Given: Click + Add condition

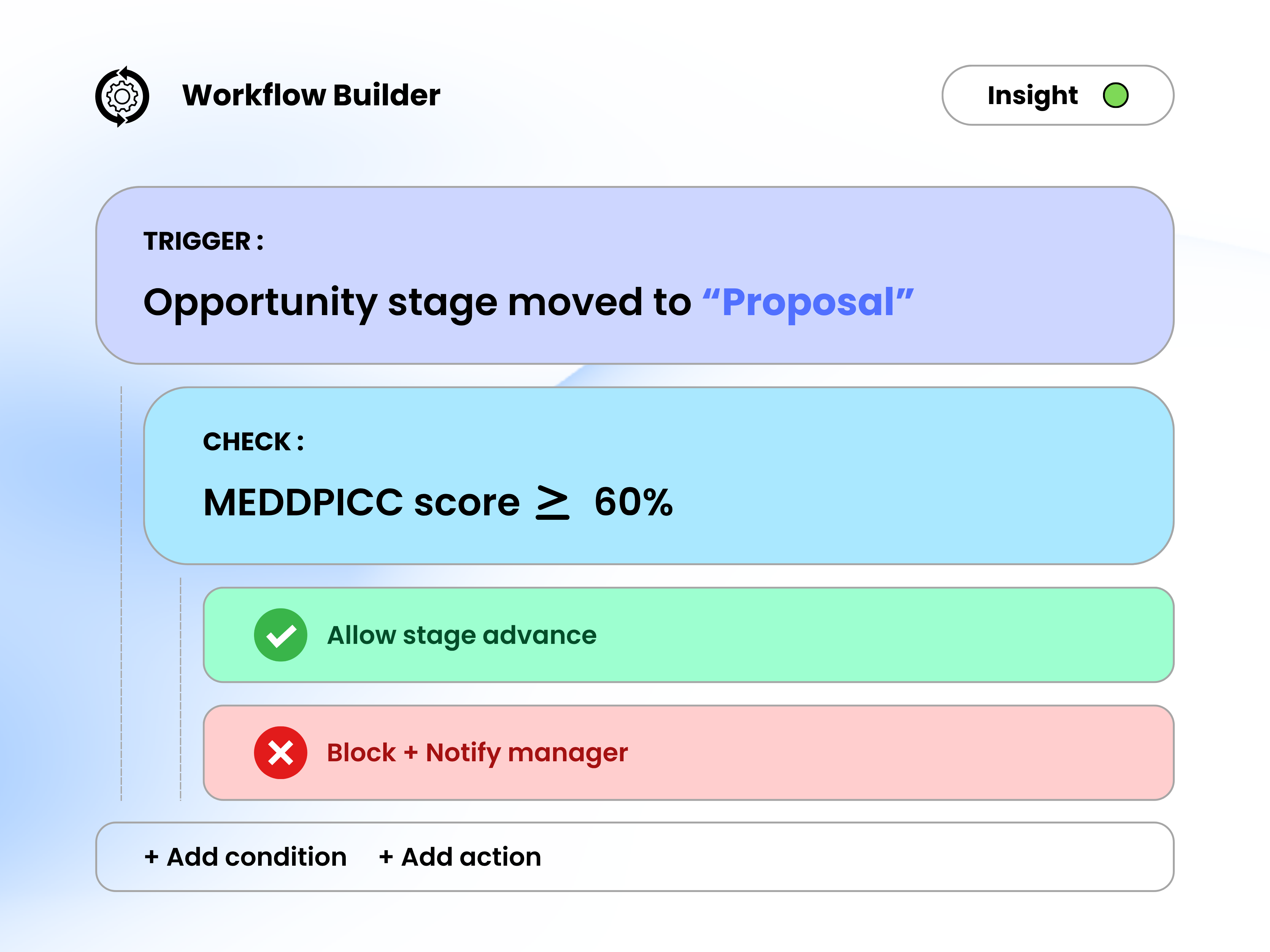Looking at the screenshot, I should (246, 857).
